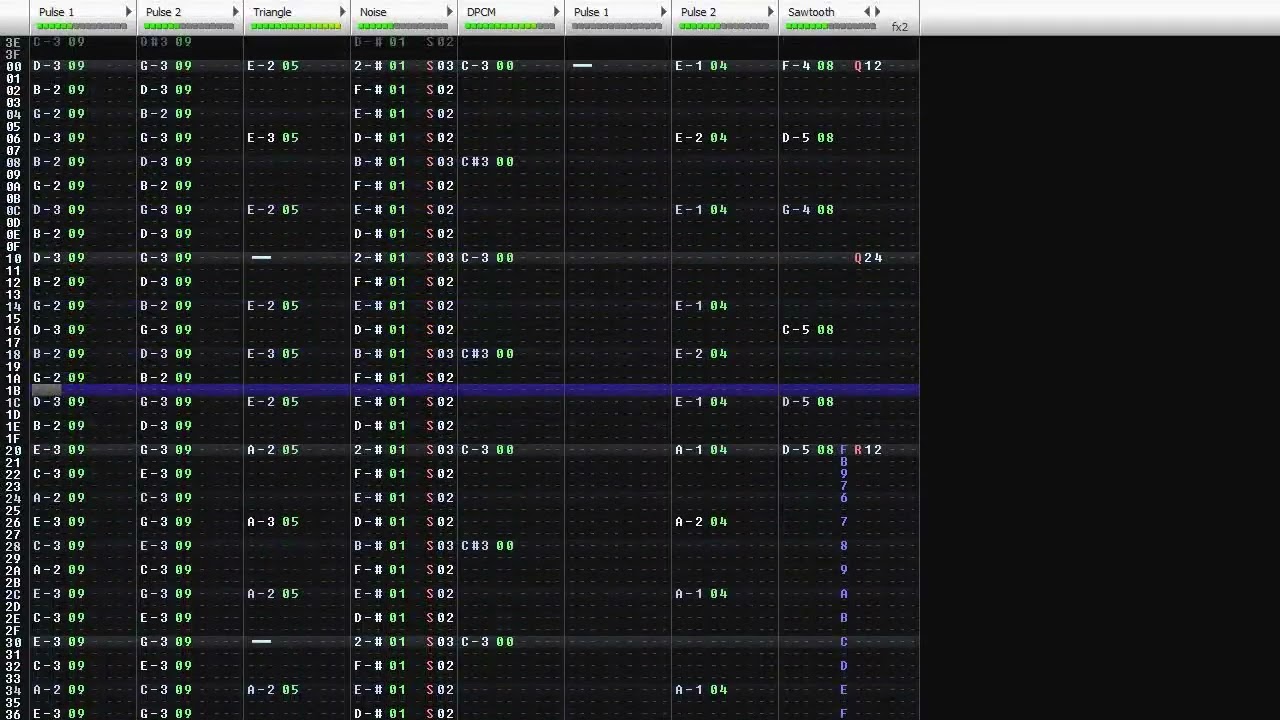Toggle the Pulse 1 channel left of first Pulse 2
The image size is (1280, 720).
tap(56, 12)
